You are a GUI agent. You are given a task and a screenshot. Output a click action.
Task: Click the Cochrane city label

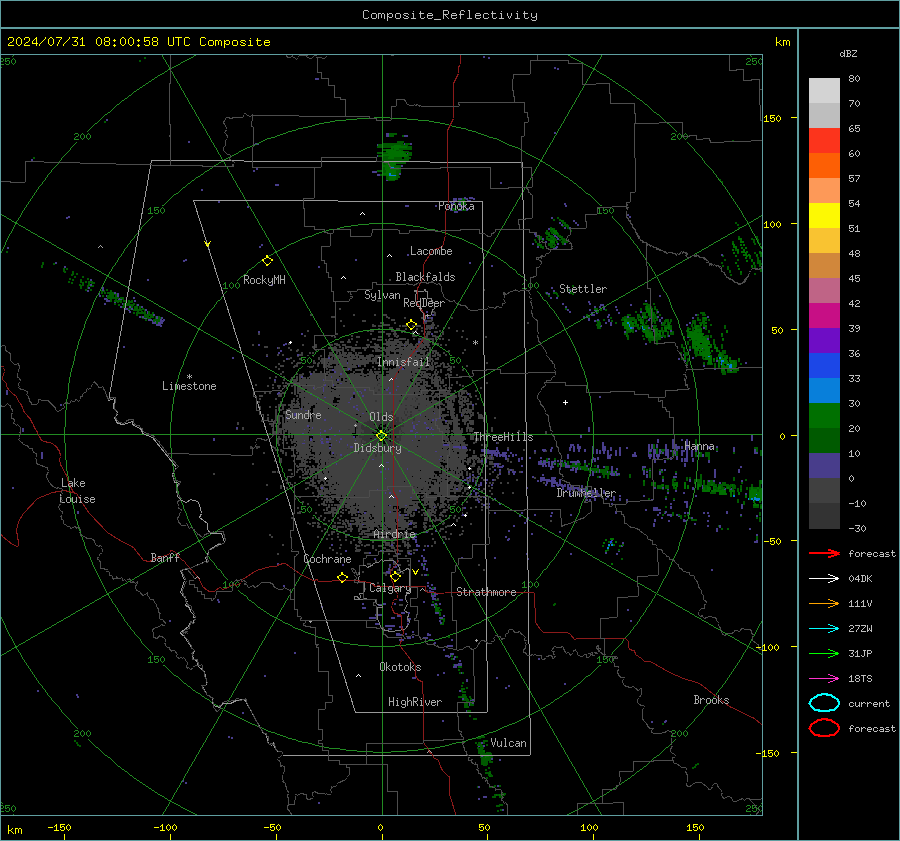[327, 559]
